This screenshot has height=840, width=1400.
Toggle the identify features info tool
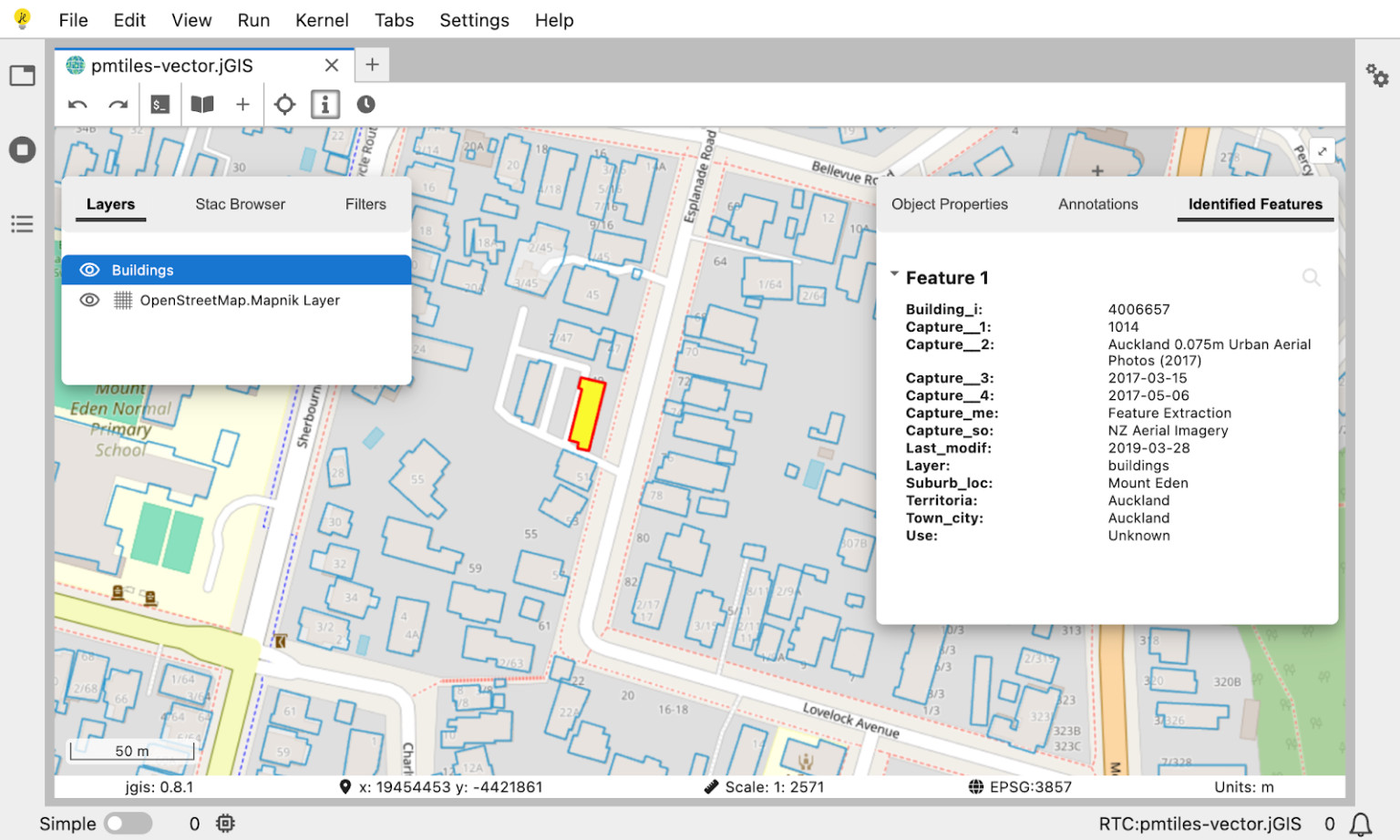pyautogui.click(x=325, y=105)
